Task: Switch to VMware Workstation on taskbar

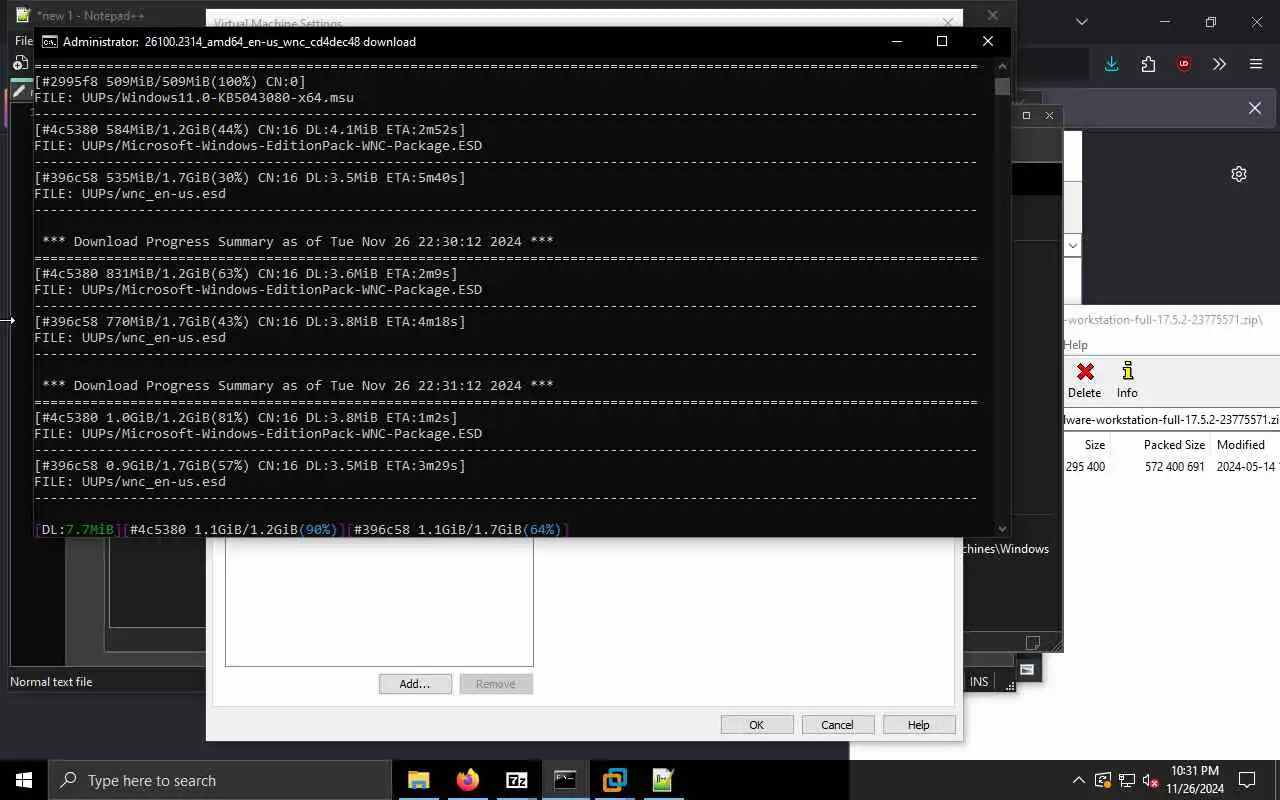Action: [614, 780]
